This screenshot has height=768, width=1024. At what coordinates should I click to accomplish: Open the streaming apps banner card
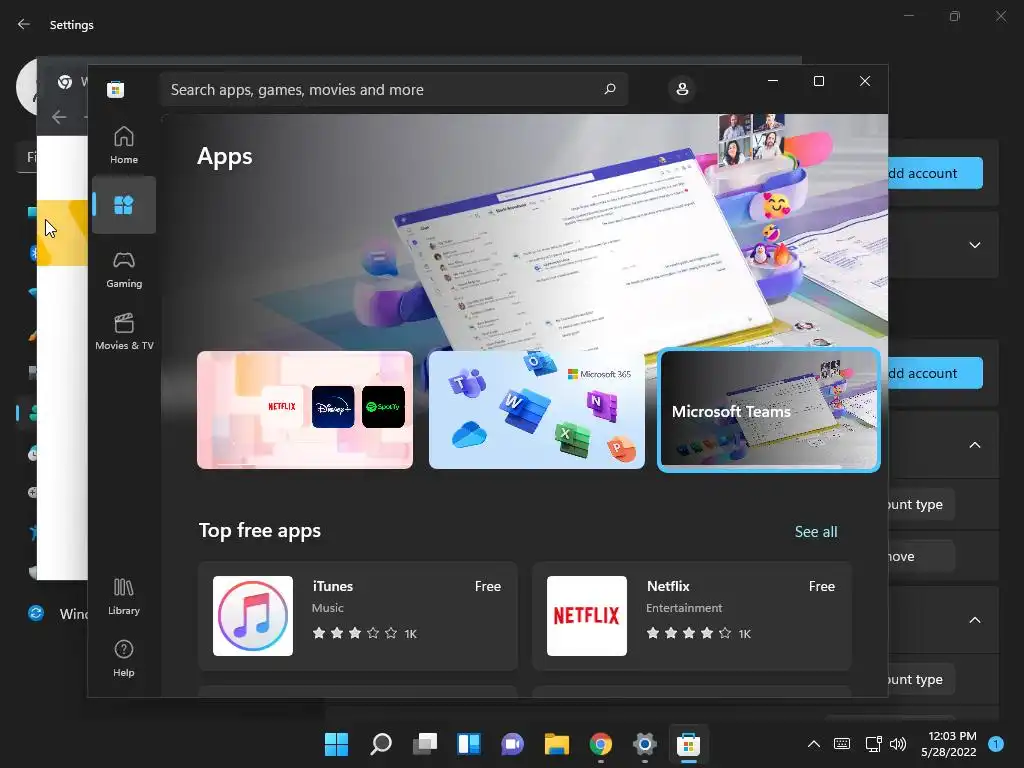[x=305, y=410]
